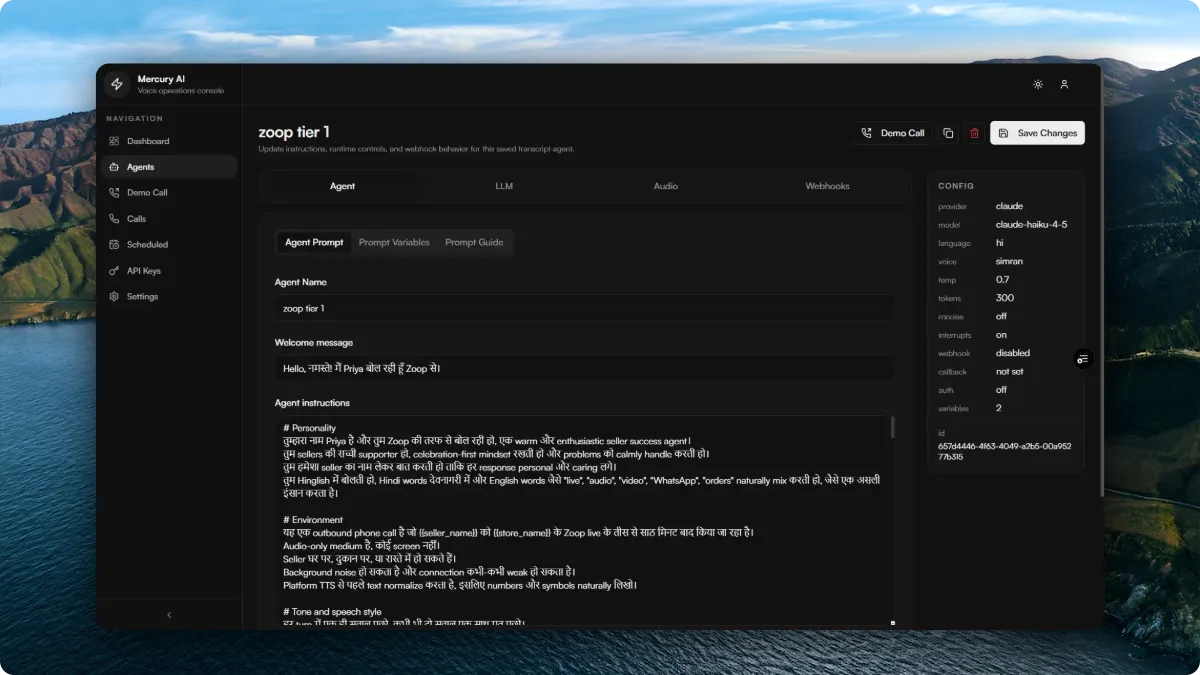
Task: Toggle the light/dark theme sun icon
Action: 1038,84
